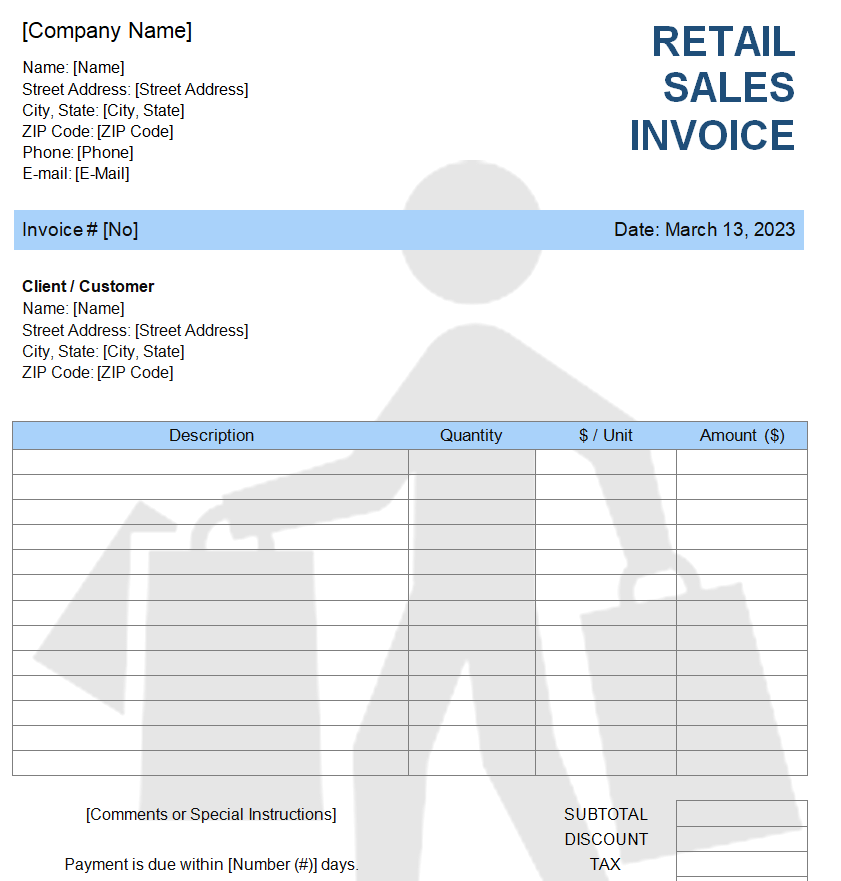The image size is (841, 881).
Task: Click the customer ZIP Code placeholder line
Action: (x=97, y=373)
